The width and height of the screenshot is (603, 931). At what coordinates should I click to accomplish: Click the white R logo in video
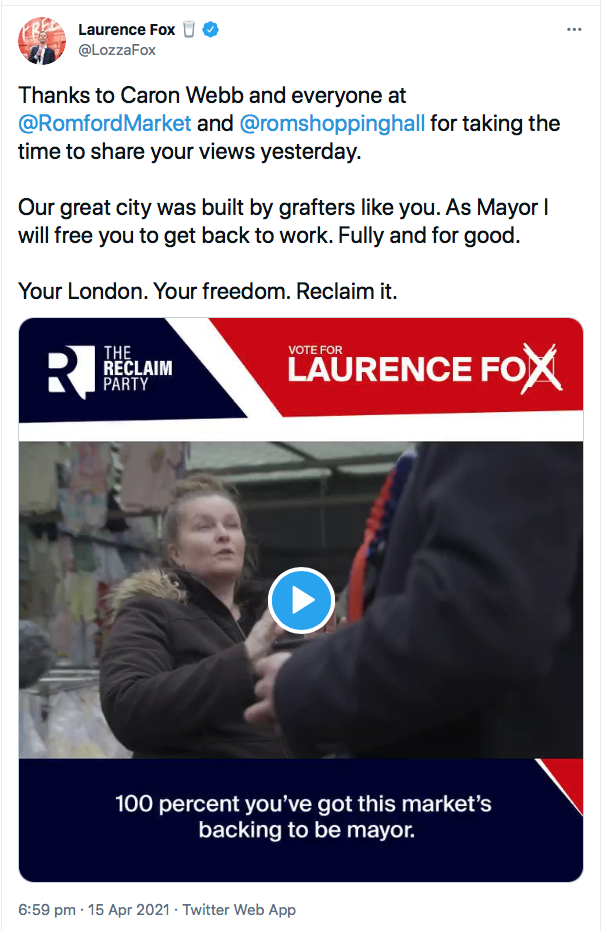tap(71, 371)
